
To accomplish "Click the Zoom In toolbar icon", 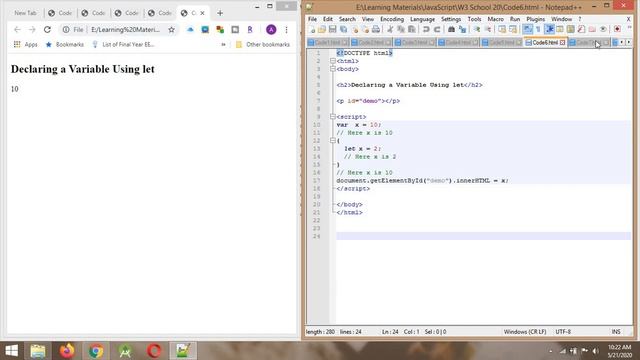I will [477, 29].
